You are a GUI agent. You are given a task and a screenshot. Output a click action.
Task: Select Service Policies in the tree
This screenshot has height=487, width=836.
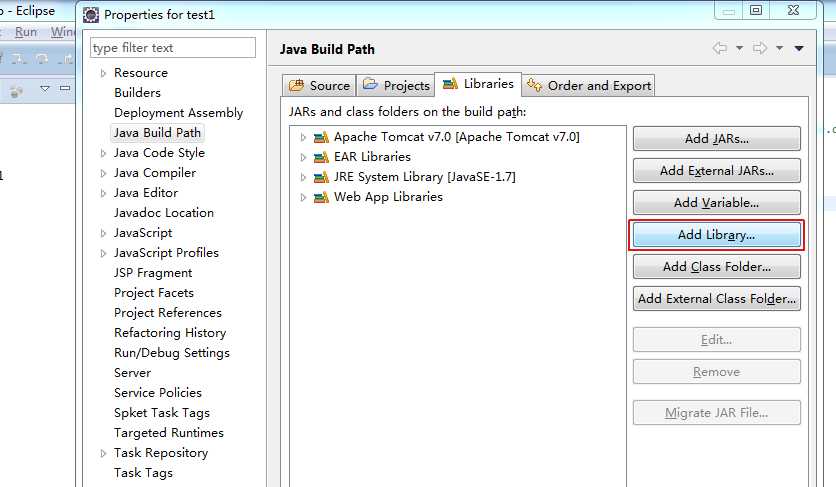pos(158,393)
